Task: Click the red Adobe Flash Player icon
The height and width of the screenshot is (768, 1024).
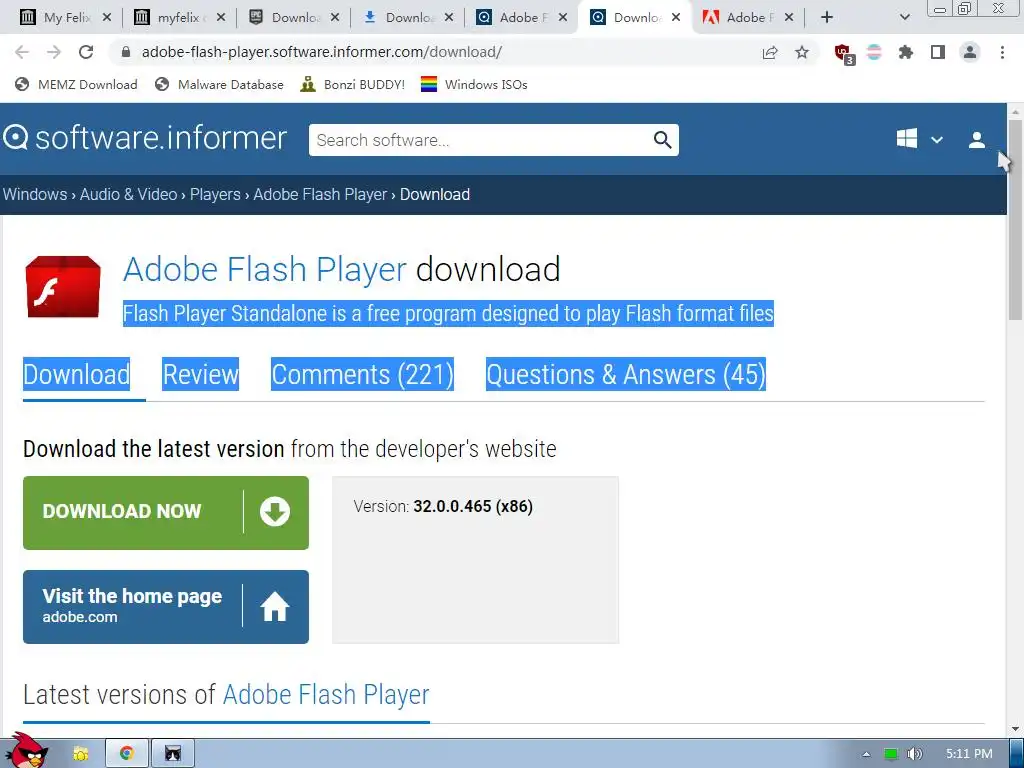Action: coord(63,287)
